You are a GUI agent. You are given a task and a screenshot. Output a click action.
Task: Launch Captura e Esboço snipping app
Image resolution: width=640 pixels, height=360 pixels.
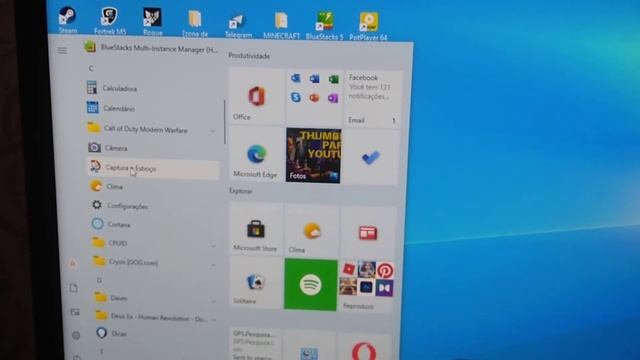tap(153, 168)
